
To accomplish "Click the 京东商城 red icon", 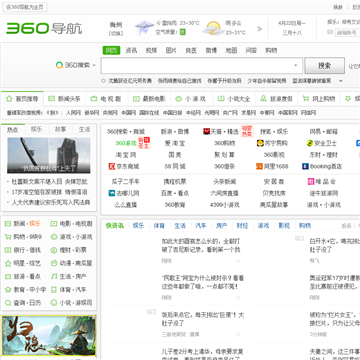I will coord(112,166).
